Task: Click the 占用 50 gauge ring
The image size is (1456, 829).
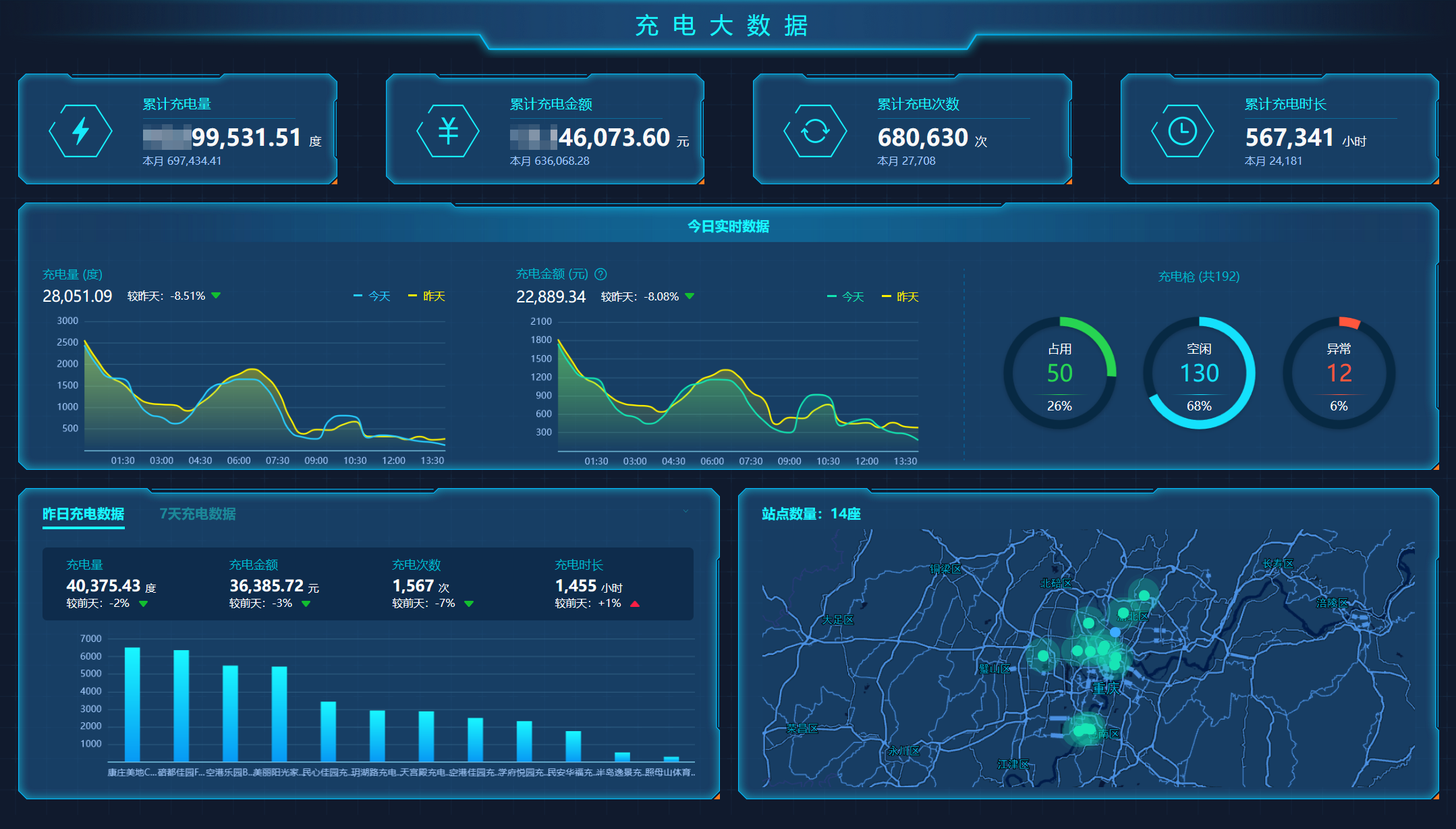Action: point(1059,373)
